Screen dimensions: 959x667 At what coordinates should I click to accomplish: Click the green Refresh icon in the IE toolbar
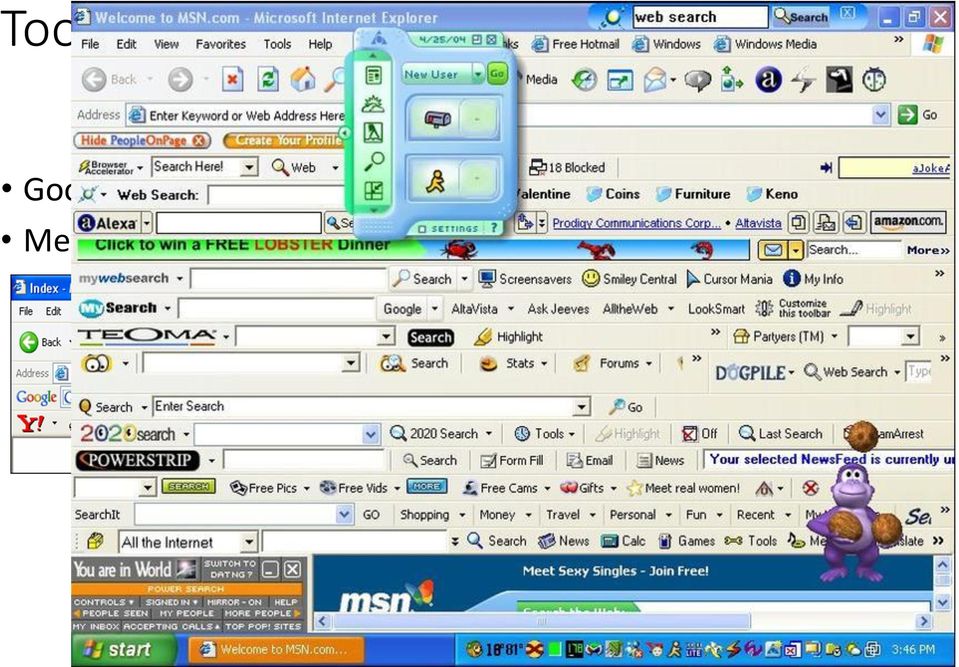267,79
